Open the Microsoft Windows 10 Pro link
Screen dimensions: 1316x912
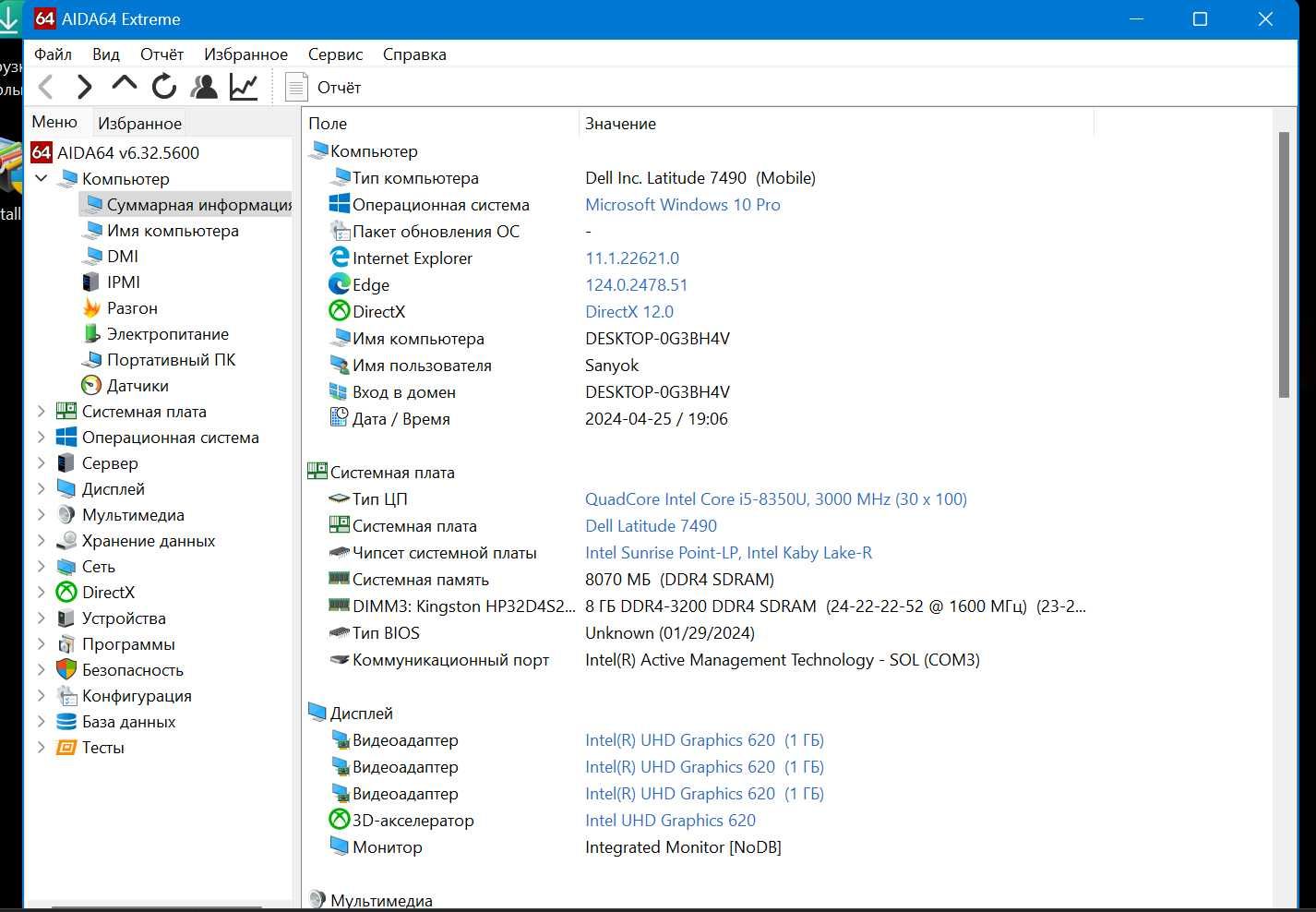point(683,204)
